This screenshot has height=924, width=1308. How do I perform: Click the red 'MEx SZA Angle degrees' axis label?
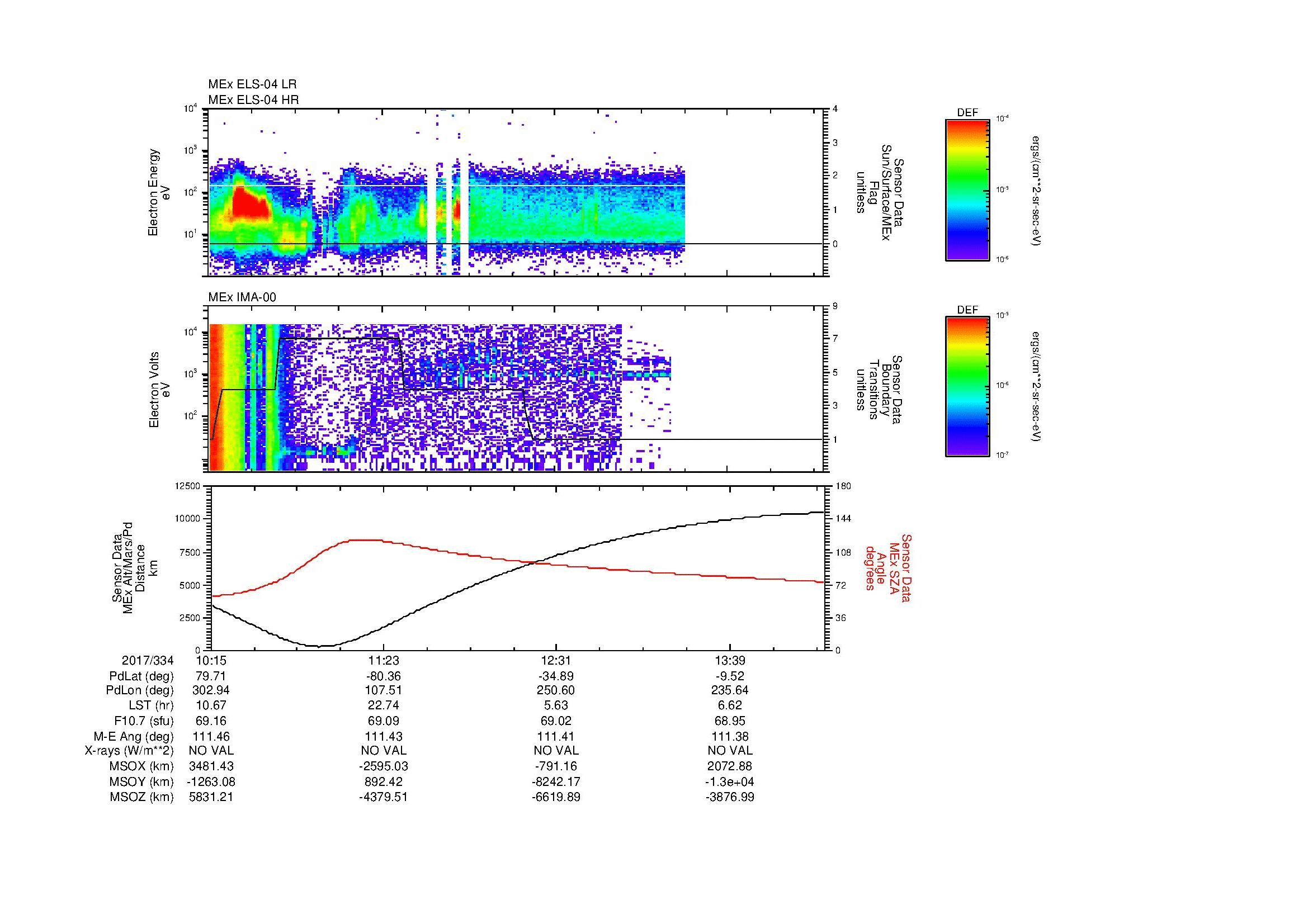(888, 567)
